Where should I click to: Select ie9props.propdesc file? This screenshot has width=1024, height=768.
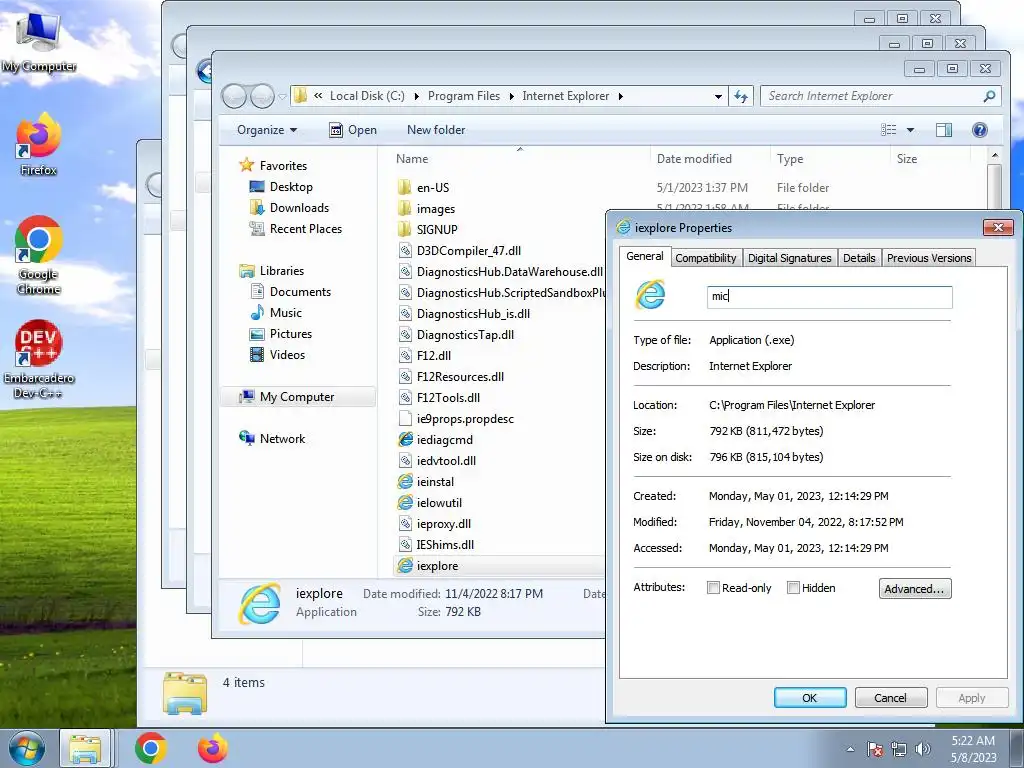[465, 419]
